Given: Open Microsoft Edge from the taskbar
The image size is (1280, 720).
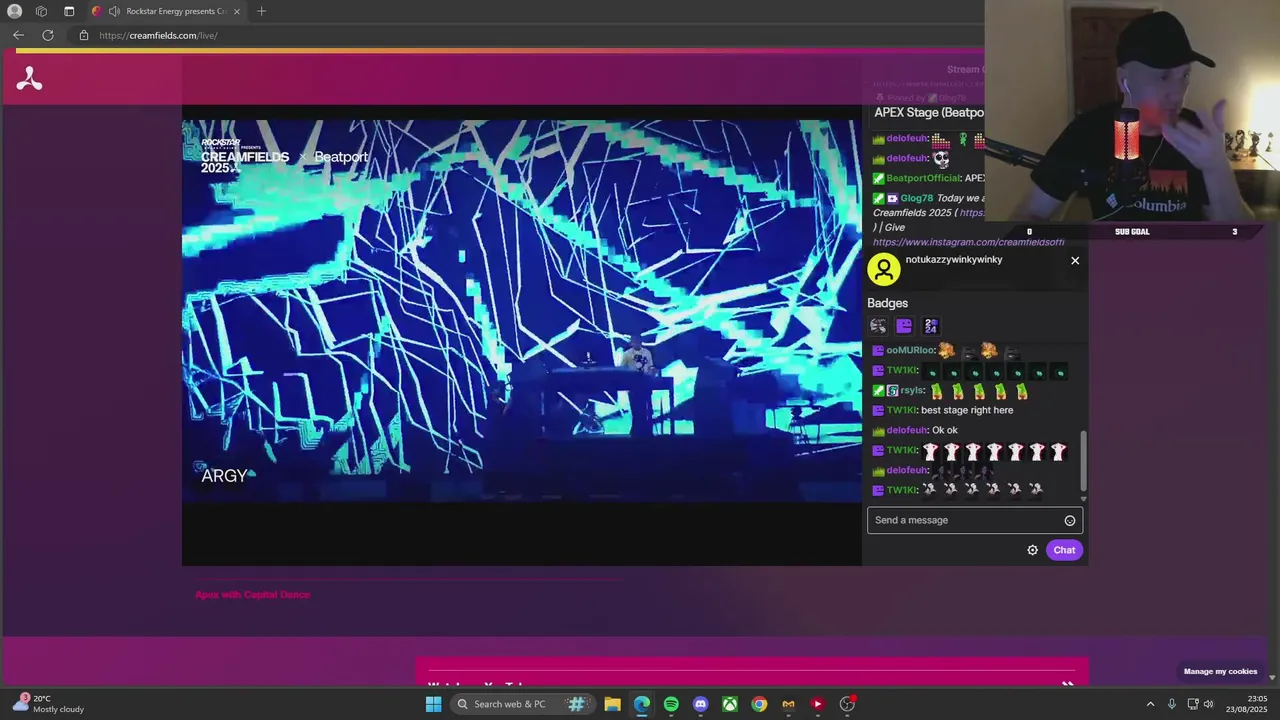Looking at the screenshot, I should (x=642, y=704).
